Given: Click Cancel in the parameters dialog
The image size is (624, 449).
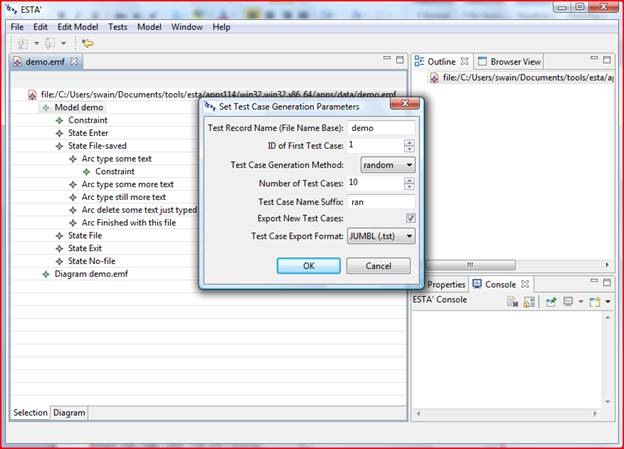Looking at the screenshot, I should point(378,266).
